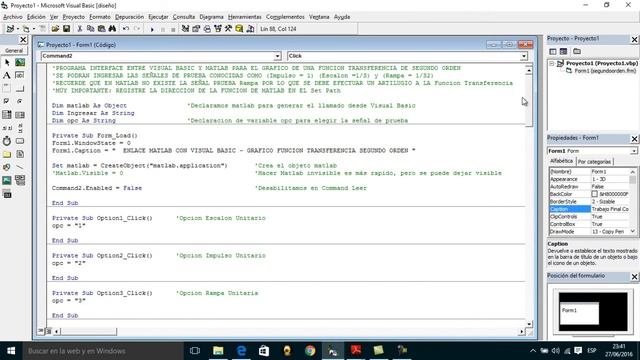The width and height of the screenshot is (640, 360).
Task: Close the toolbox panel
Action: [x=23, y=40]
